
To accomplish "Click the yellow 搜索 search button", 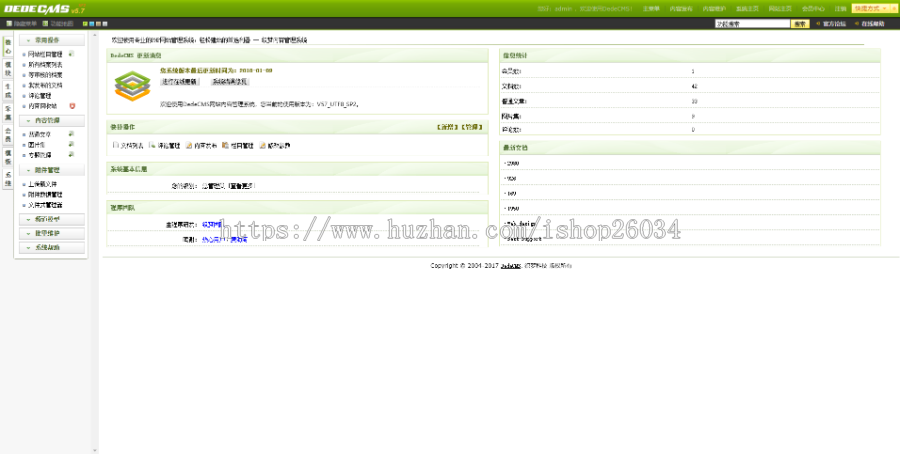I will pos(800,24).
